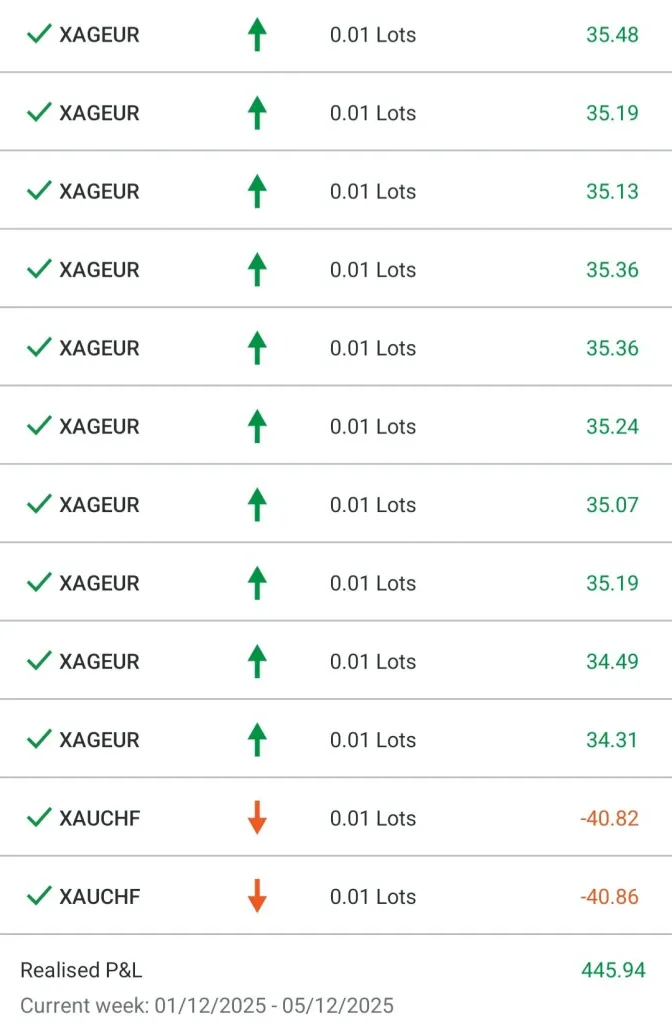This screenshot has width=672, height=1024.
Task: Click the green up arrow in the 35.13 row
Action: point(257,191)
